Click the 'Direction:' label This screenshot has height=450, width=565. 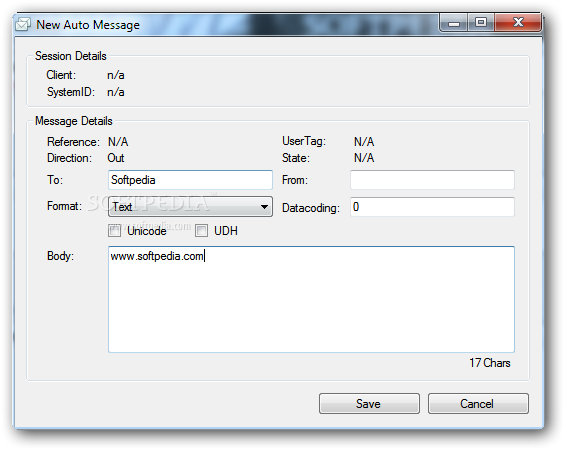(70, 158)
